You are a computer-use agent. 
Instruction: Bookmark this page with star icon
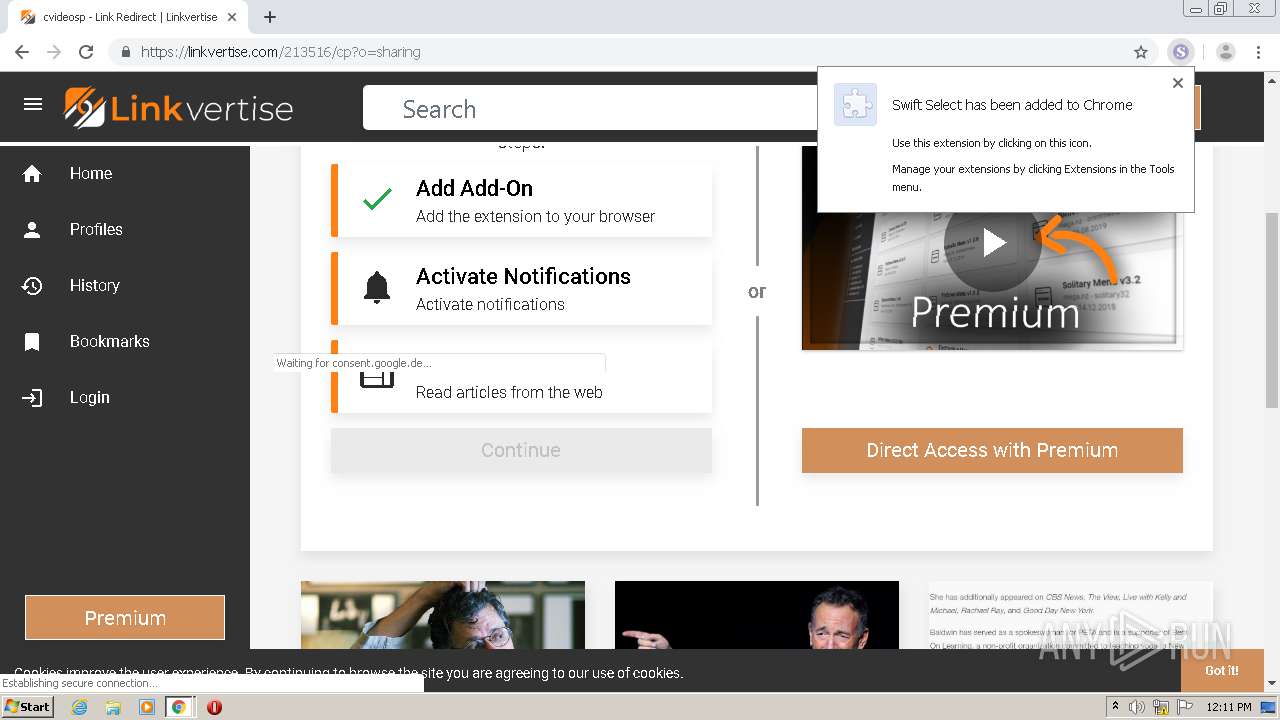tap(1141, 52)
